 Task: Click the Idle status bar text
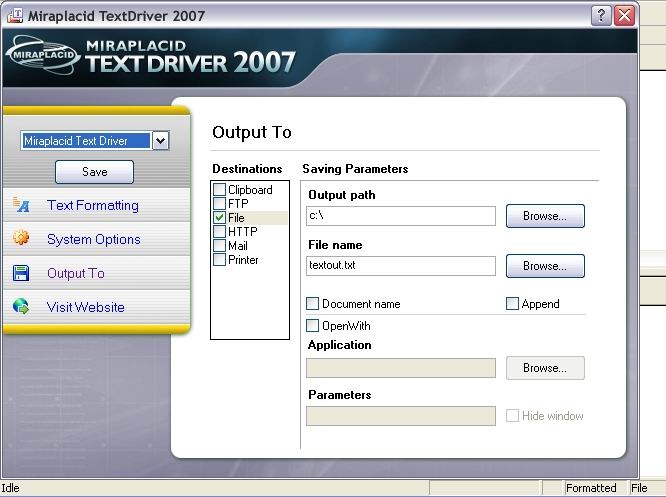tap(10, 488)
